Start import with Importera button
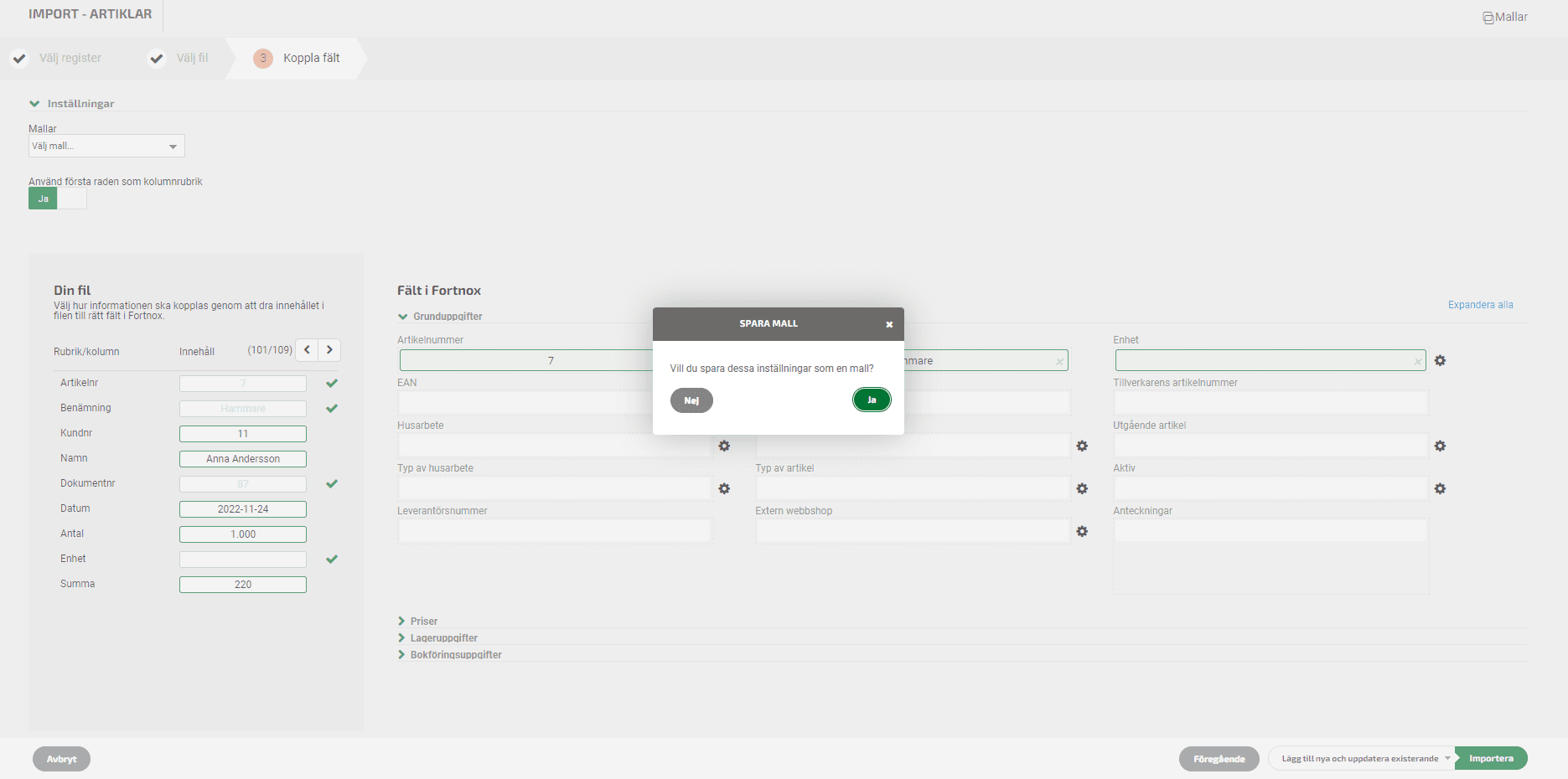The image size is (1568, 779). pyautogui.click(x=1492, y=758)
